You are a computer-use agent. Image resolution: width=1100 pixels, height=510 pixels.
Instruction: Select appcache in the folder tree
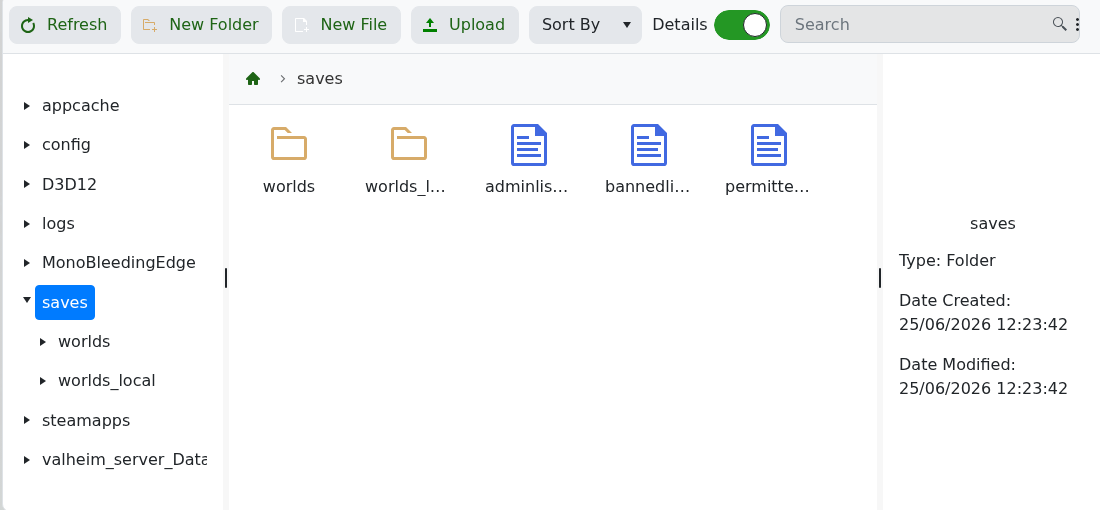click(x=81, y=106)
